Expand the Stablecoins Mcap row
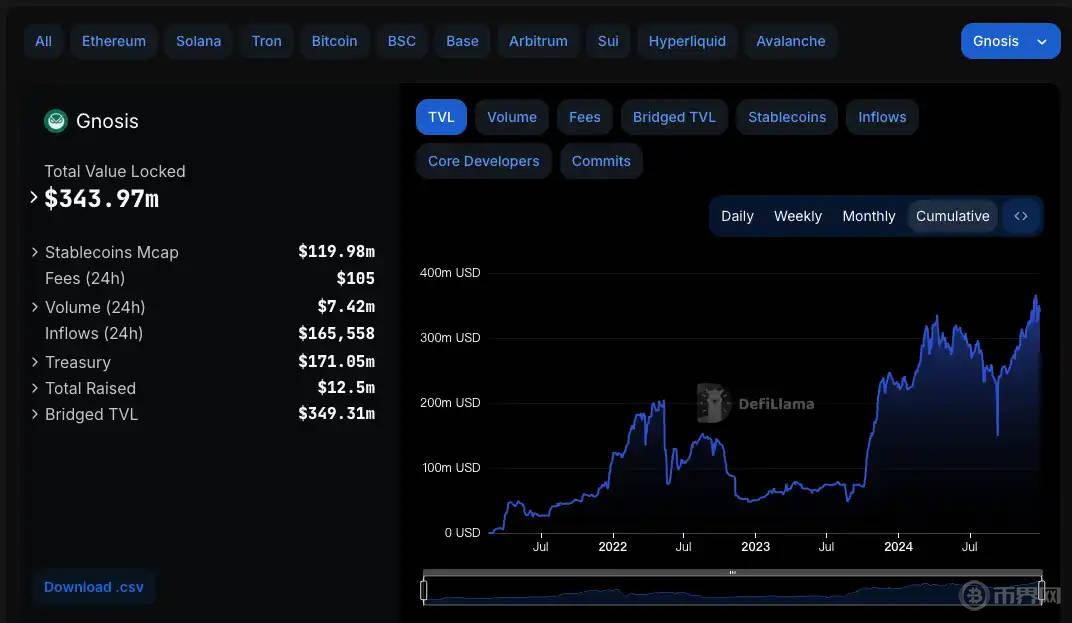The width and height of the screenshot is (1072, 623). click(36, 252)
